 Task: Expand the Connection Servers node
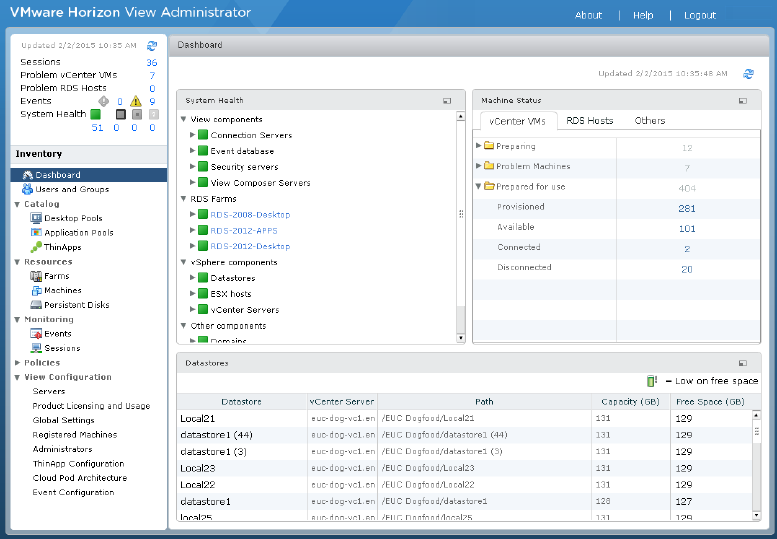tap(192, 135)
